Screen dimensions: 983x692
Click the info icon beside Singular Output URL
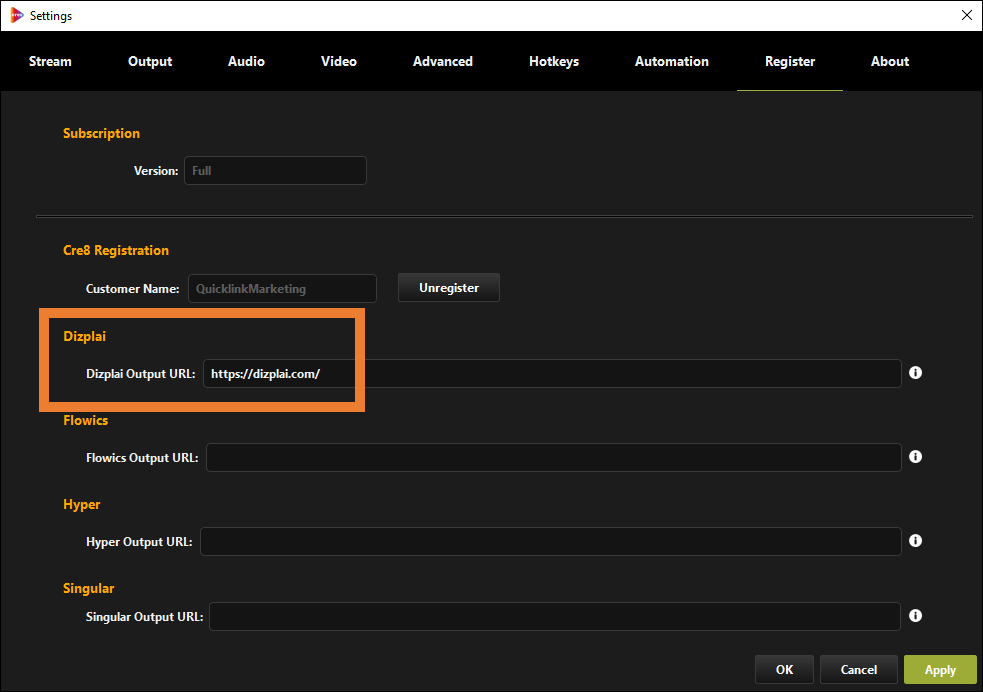915,616
